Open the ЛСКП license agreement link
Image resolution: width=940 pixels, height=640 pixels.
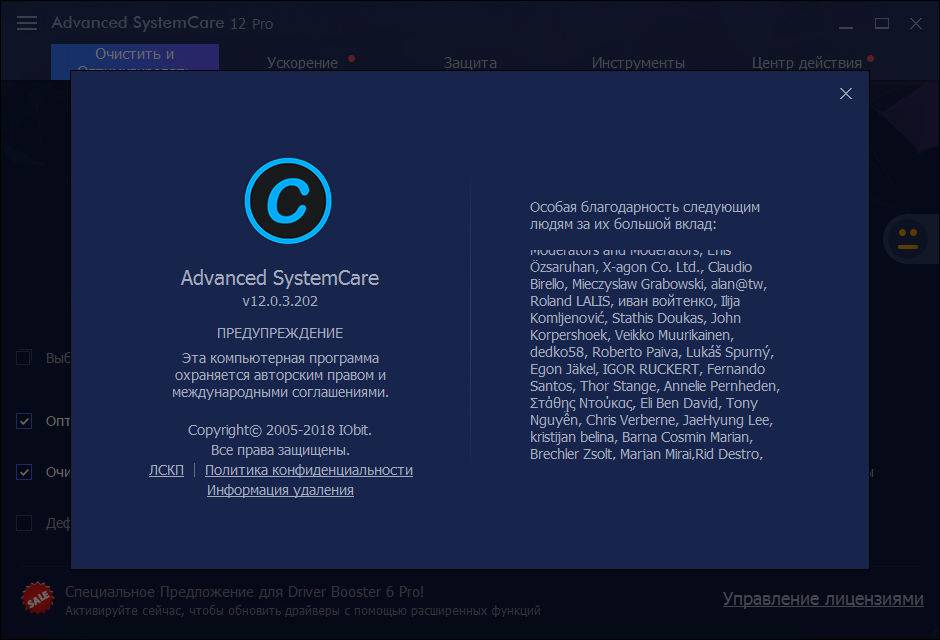[166, 470]
